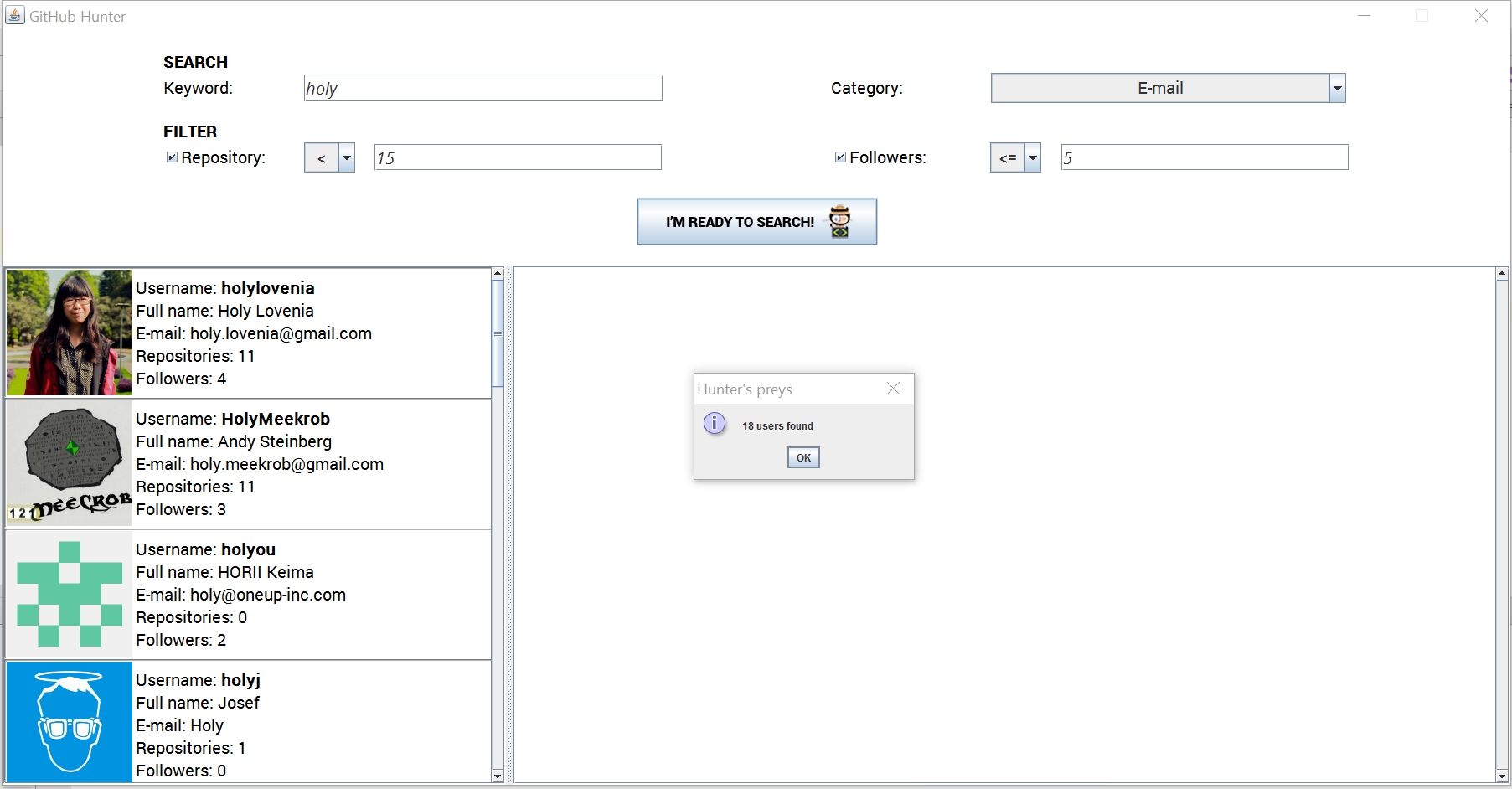
Task: Click e-mail holy.lovenia@gmail.com
Action: [x=281, y=333]
